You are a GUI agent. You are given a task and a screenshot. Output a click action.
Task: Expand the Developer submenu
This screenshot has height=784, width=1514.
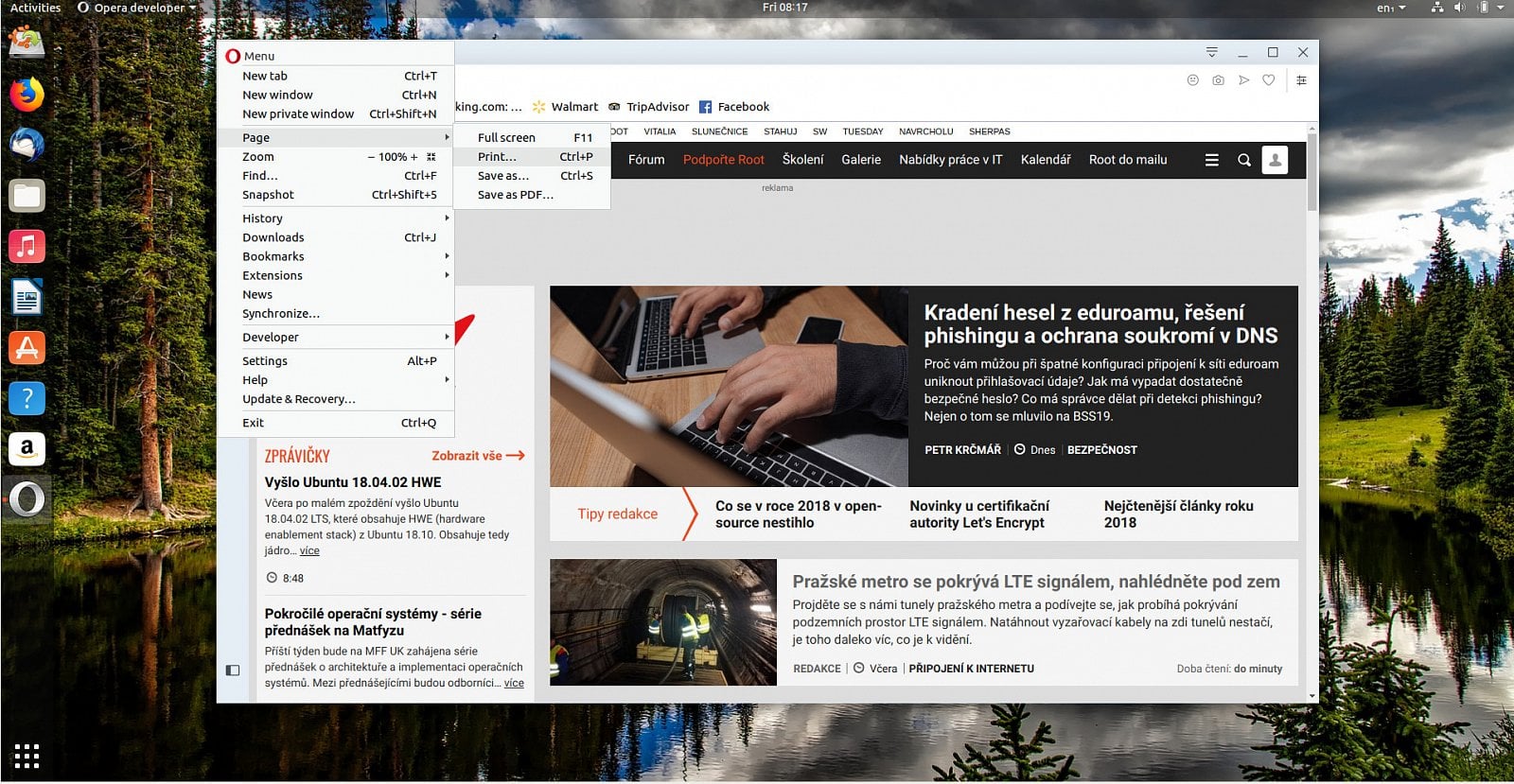pyautogui.click(x=336, y=337)
